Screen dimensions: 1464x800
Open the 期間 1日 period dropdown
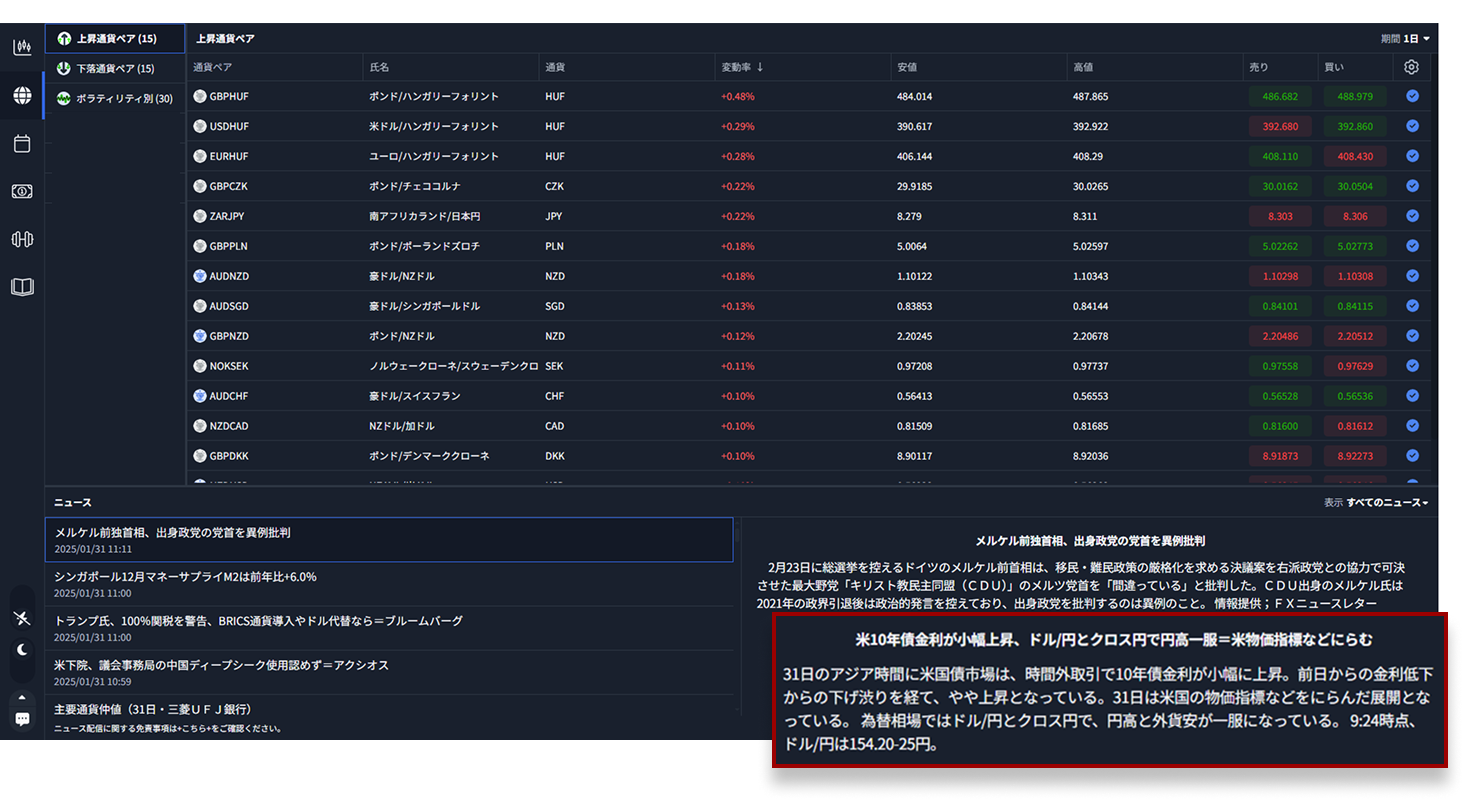[x=1405, y=39]
